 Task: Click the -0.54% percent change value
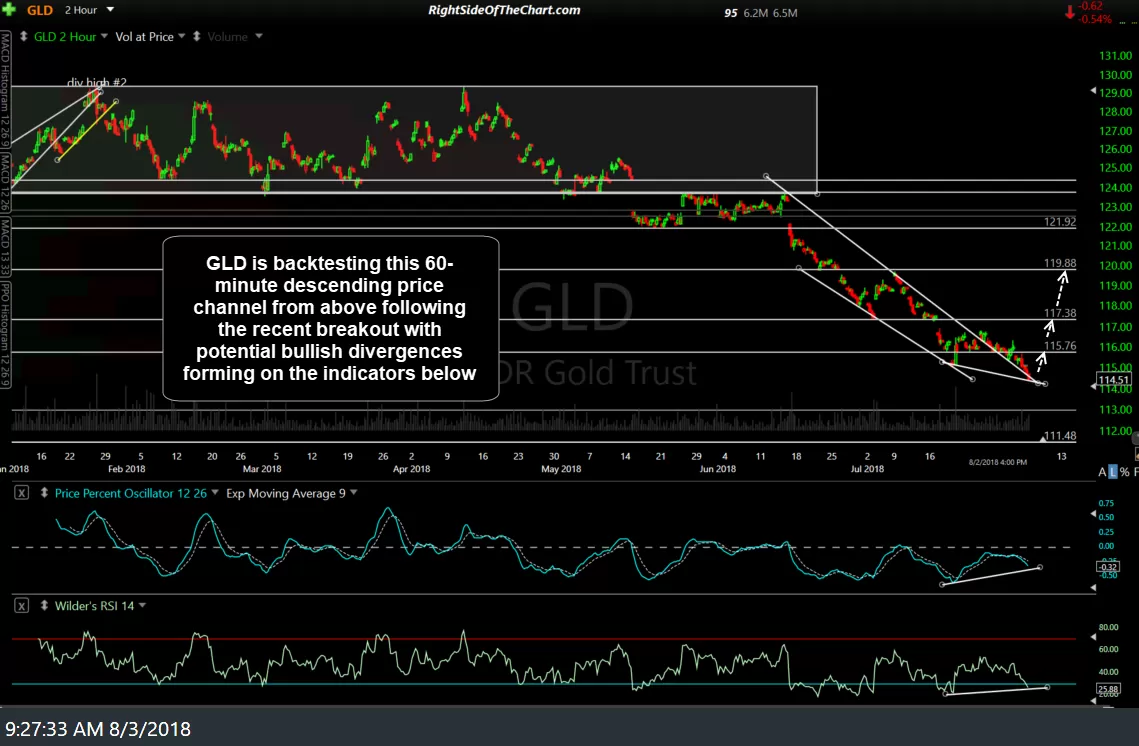coord(1095,20)
